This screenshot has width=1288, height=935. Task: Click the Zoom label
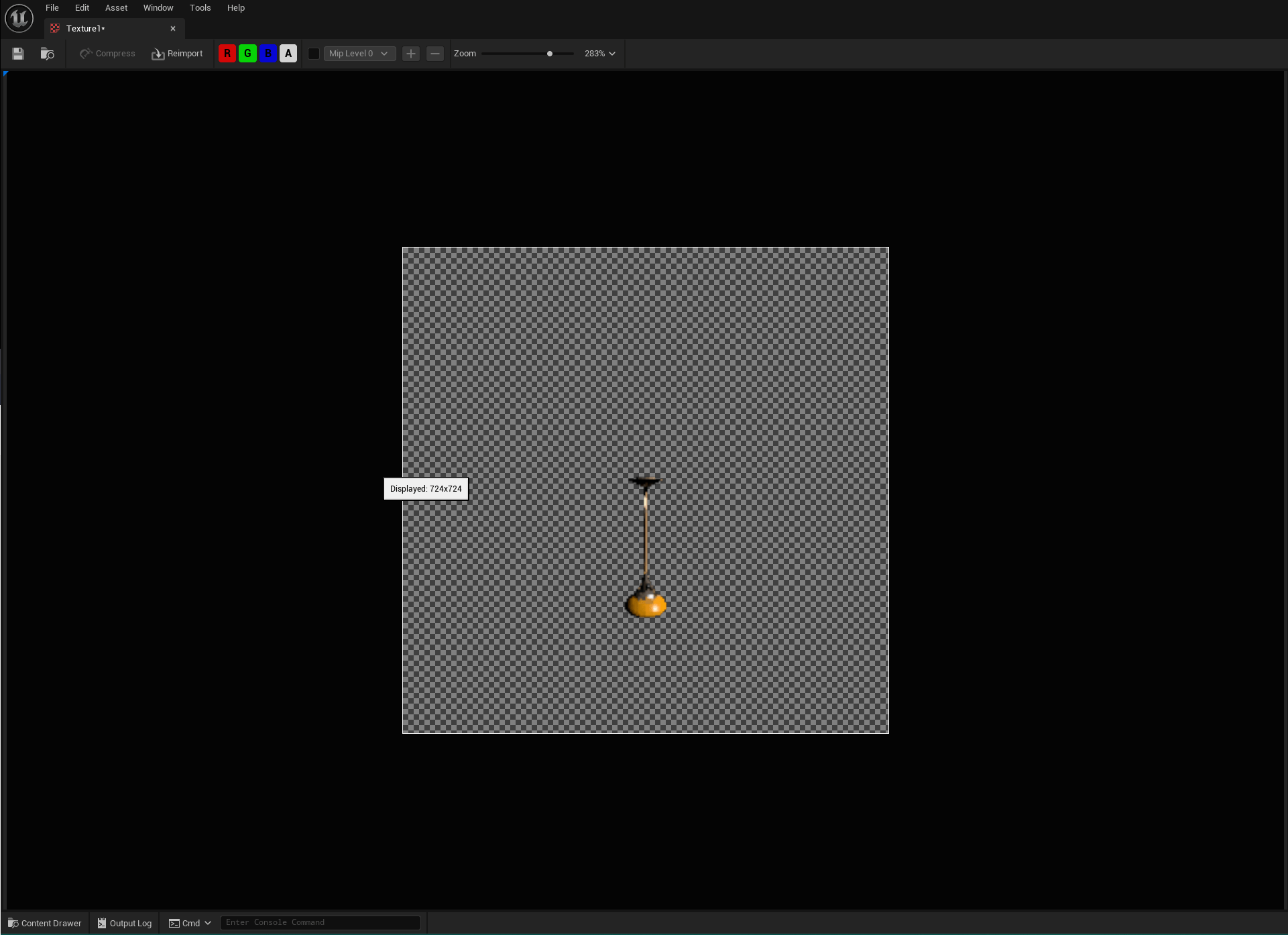click(x=465, y=54)
